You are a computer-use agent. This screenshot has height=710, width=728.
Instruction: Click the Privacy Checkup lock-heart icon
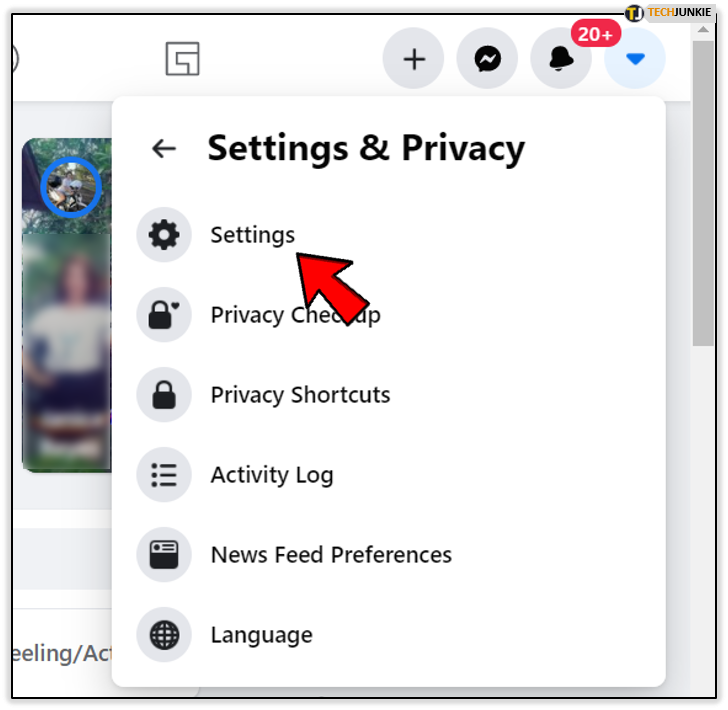point(164,314)
